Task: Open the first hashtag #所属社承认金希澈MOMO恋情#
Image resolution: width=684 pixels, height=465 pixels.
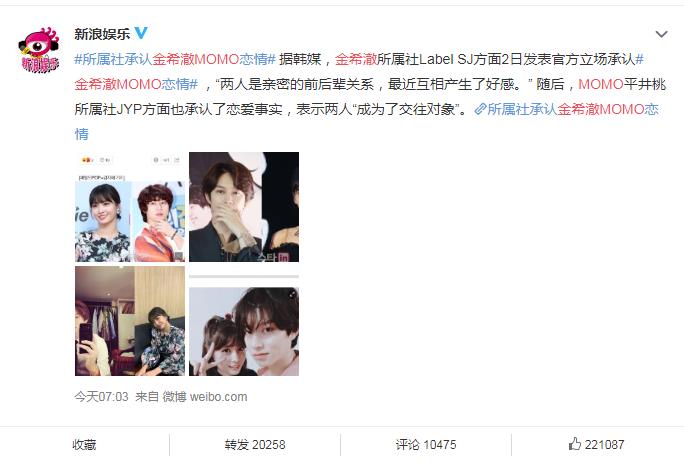Action: tap(175, 59)
